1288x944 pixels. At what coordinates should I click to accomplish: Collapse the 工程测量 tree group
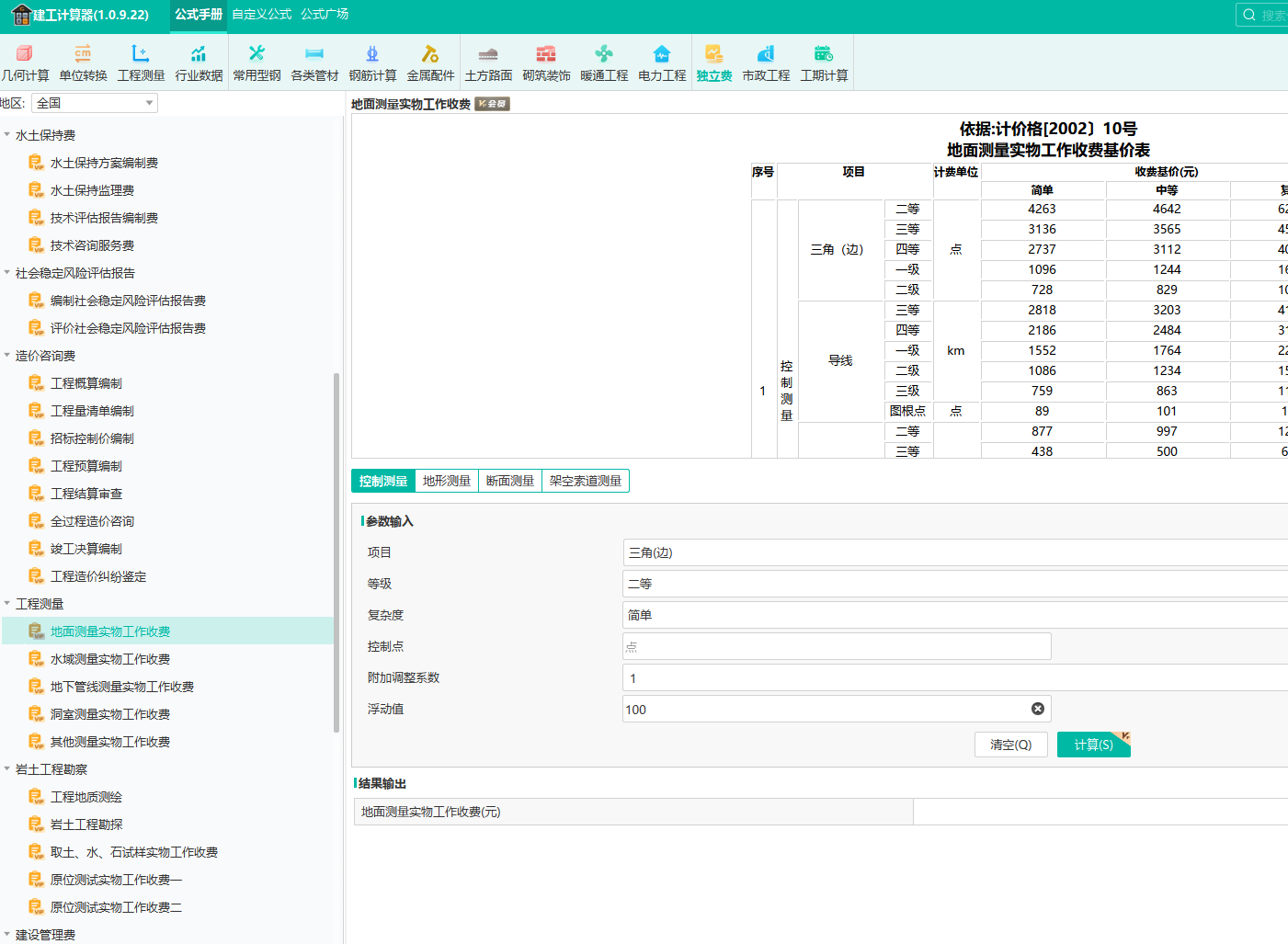7,604
